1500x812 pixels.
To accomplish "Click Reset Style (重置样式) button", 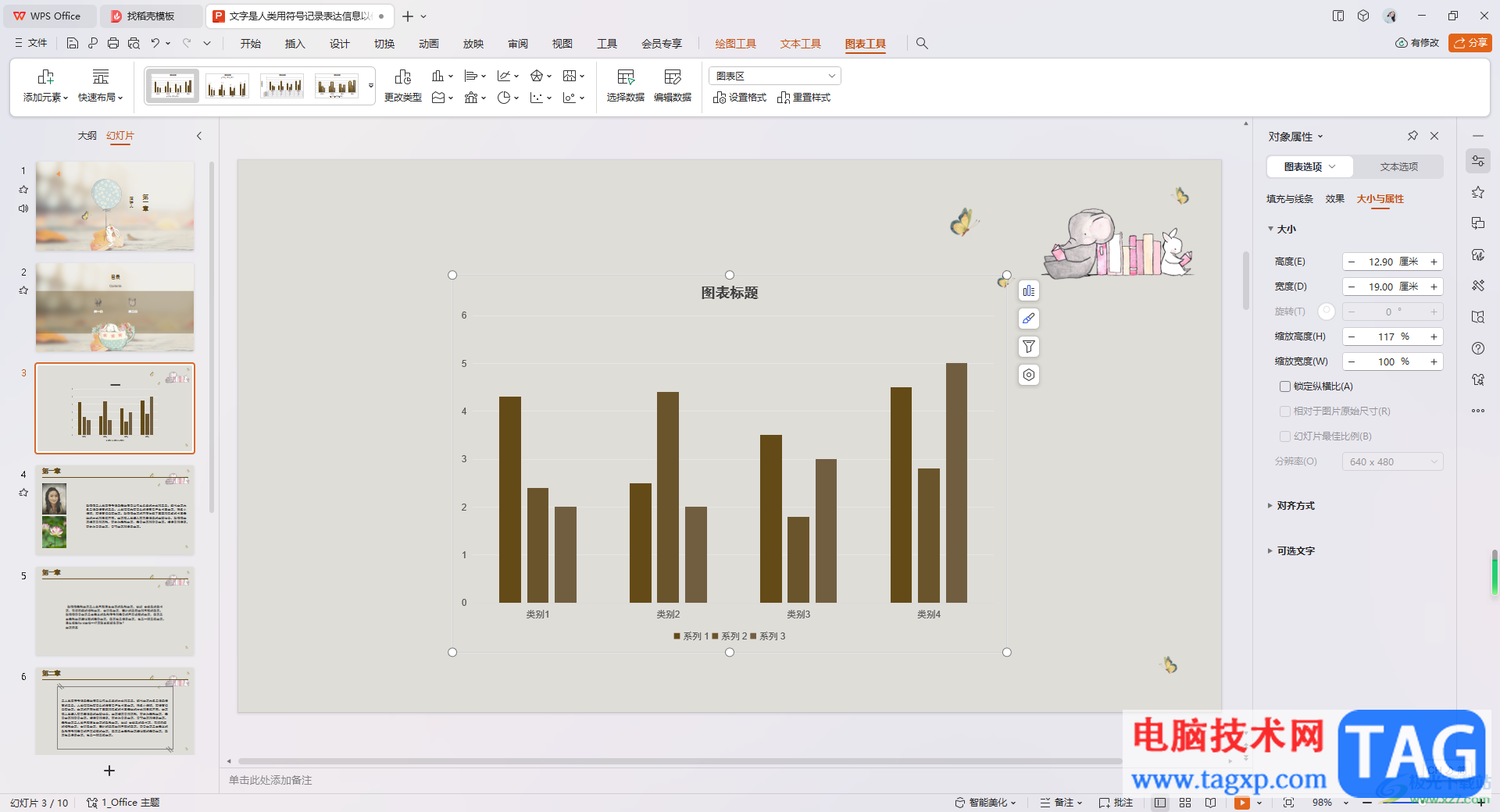I will pyautogui.click(x=804, y=98).
